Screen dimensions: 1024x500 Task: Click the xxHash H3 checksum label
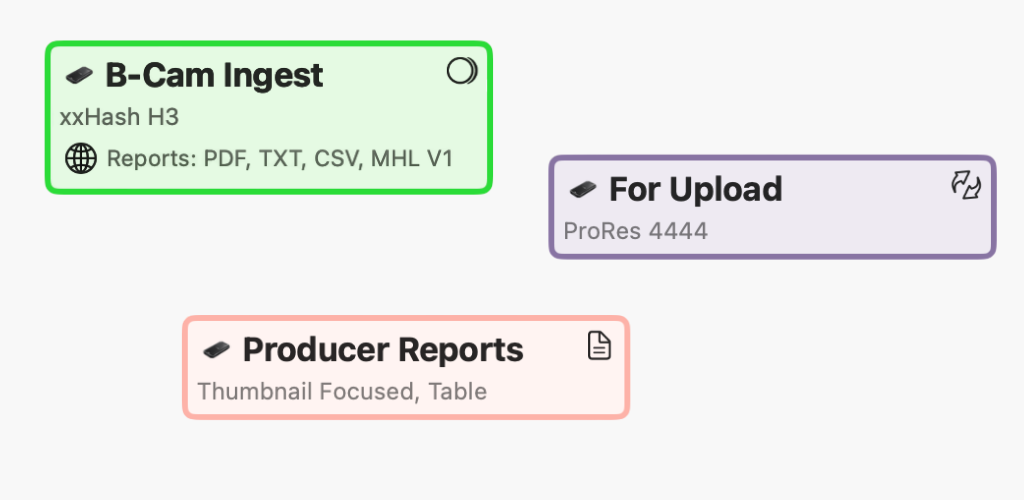click(120, 117)
